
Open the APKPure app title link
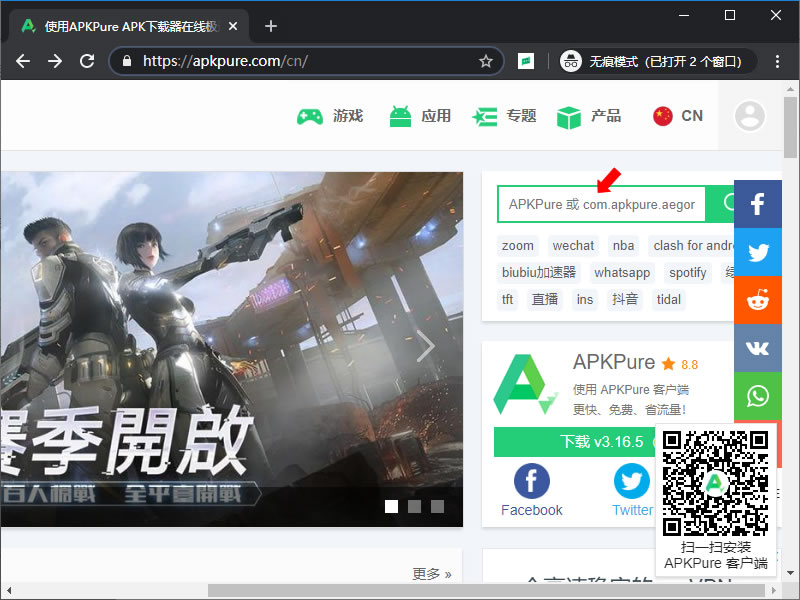[x=614, y=362]
